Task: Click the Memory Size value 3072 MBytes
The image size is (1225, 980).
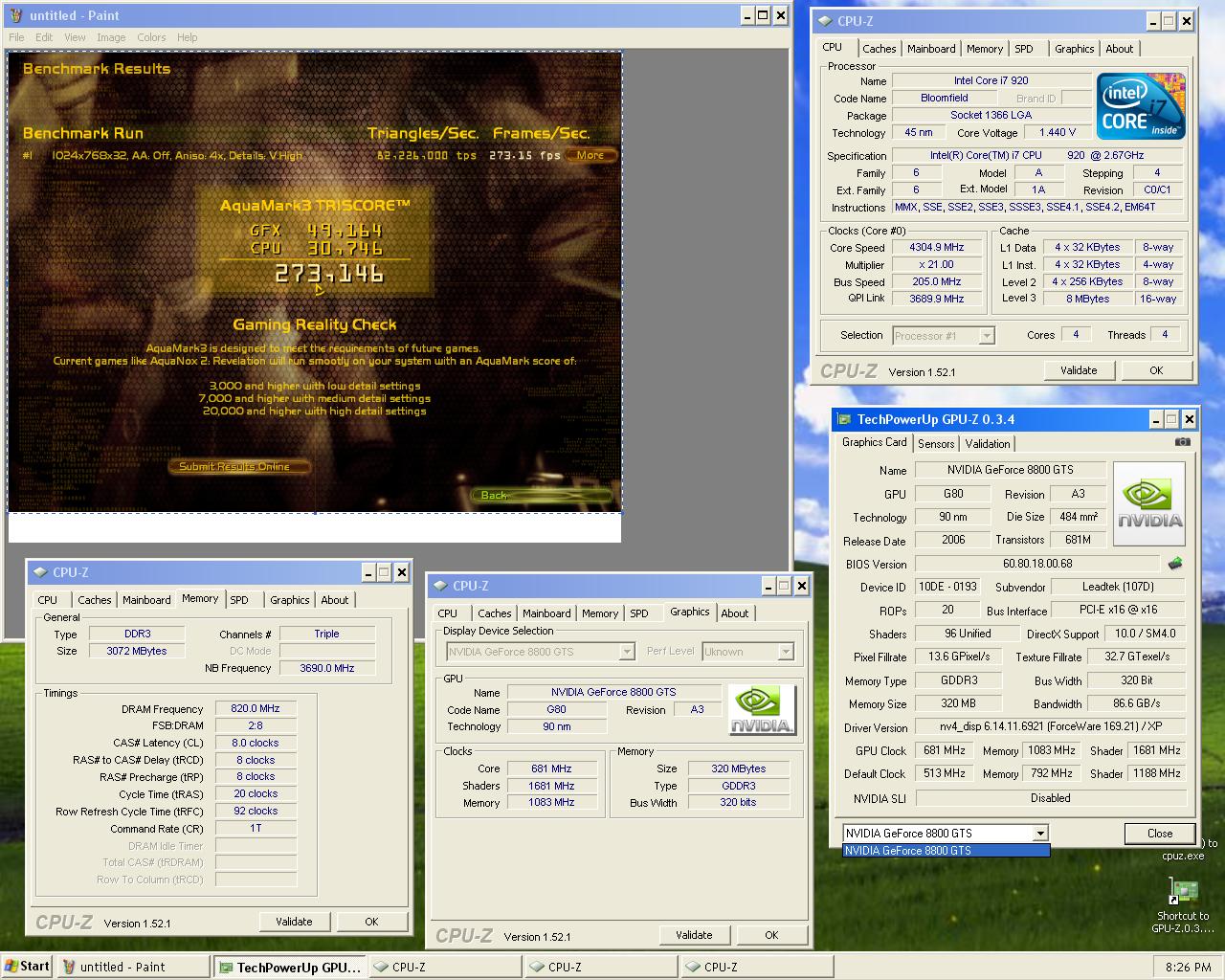Action: (137, 651)
